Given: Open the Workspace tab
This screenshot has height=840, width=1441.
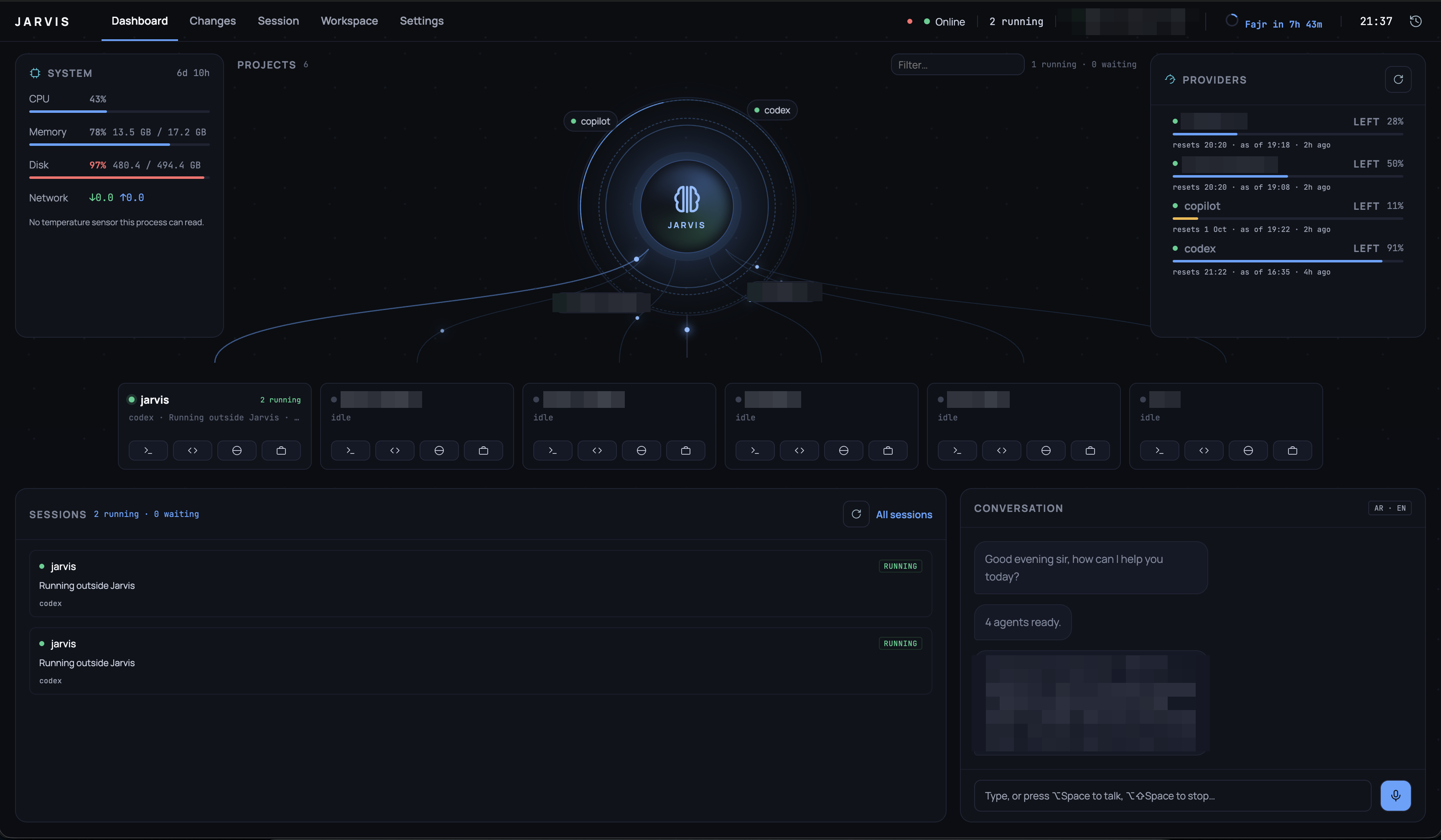Looking at the screenshot, I should tap(349, 21).
